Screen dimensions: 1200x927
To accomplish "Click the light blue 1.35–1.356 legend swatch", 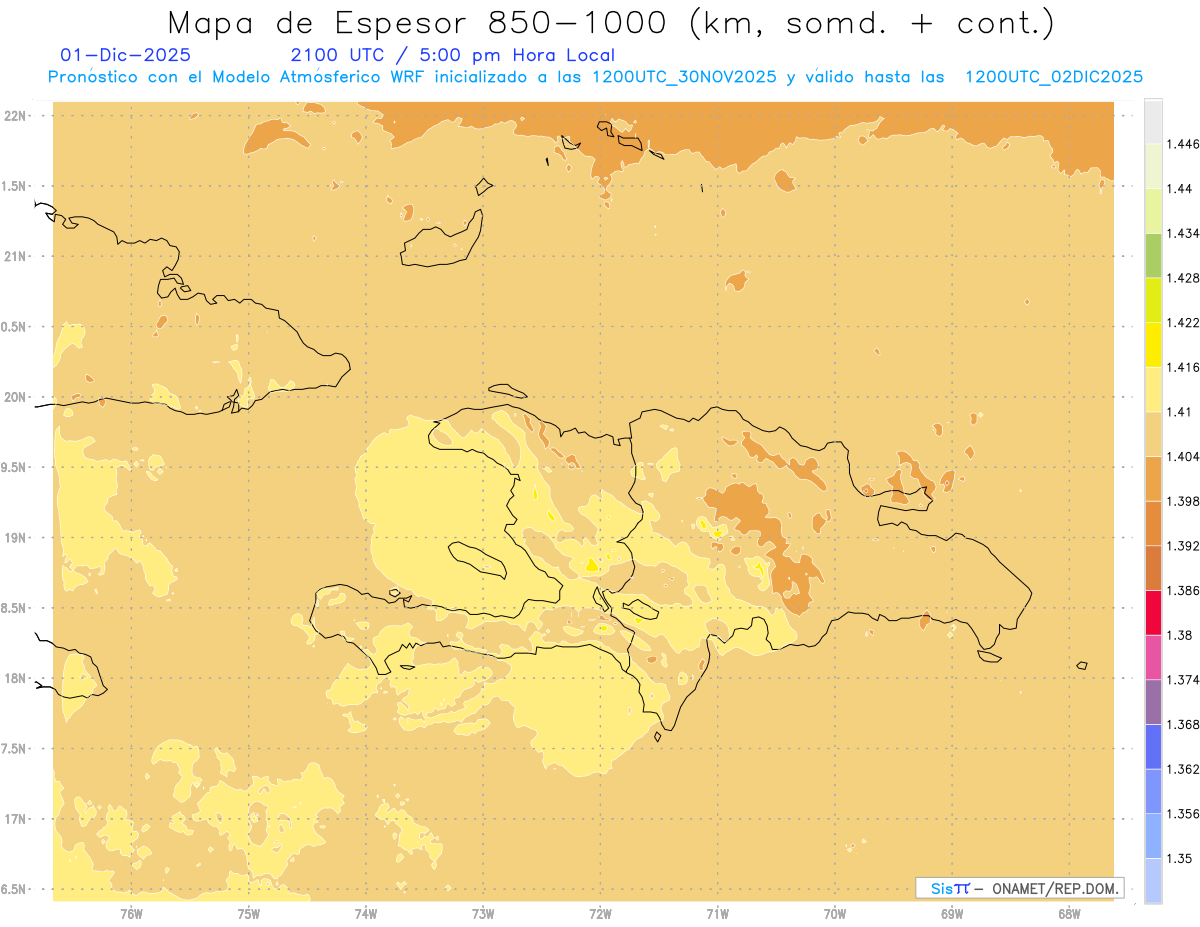I will pos(1153,835).
